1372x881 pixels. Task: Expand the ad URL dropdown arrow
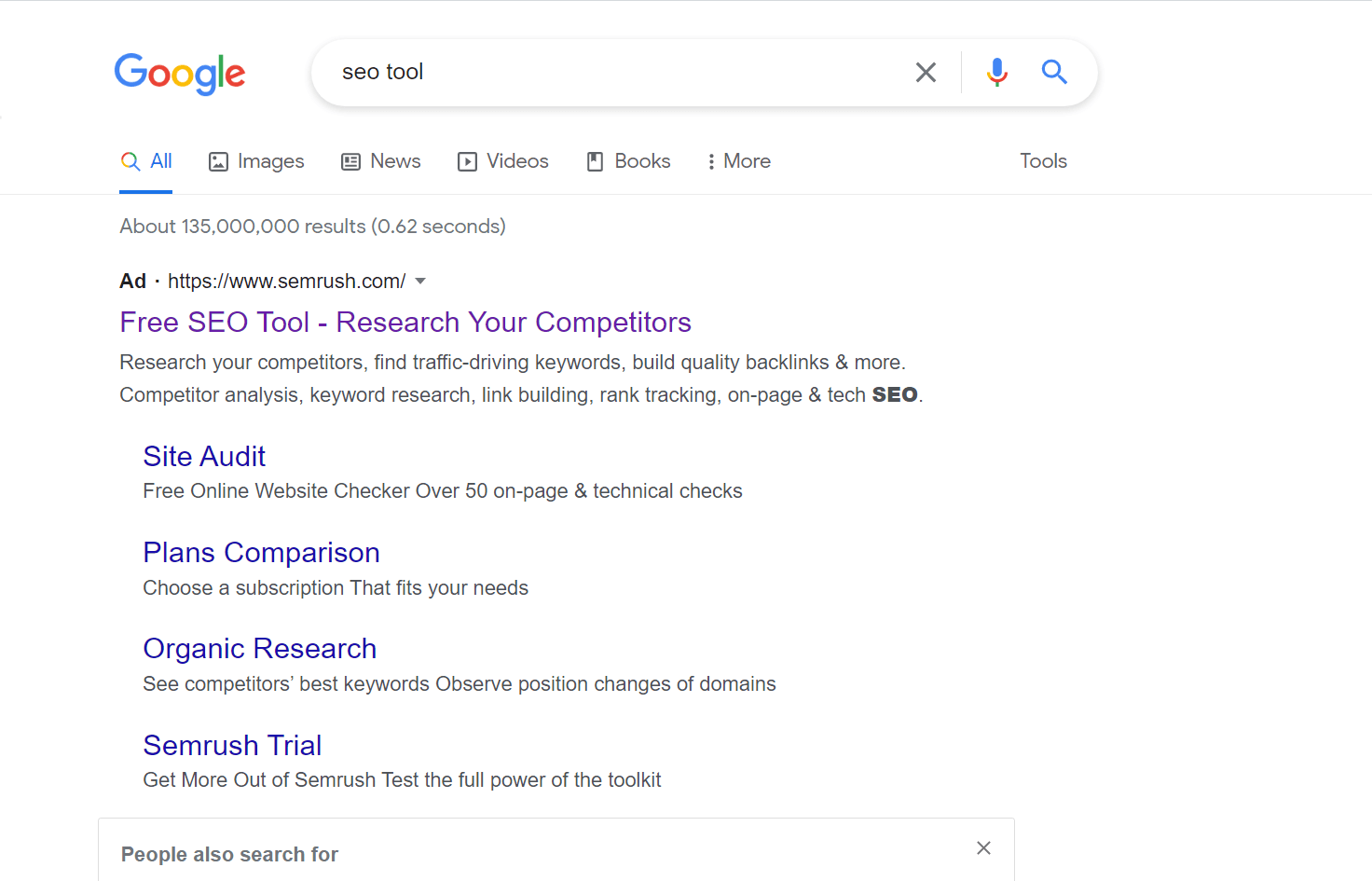point(420,281)
